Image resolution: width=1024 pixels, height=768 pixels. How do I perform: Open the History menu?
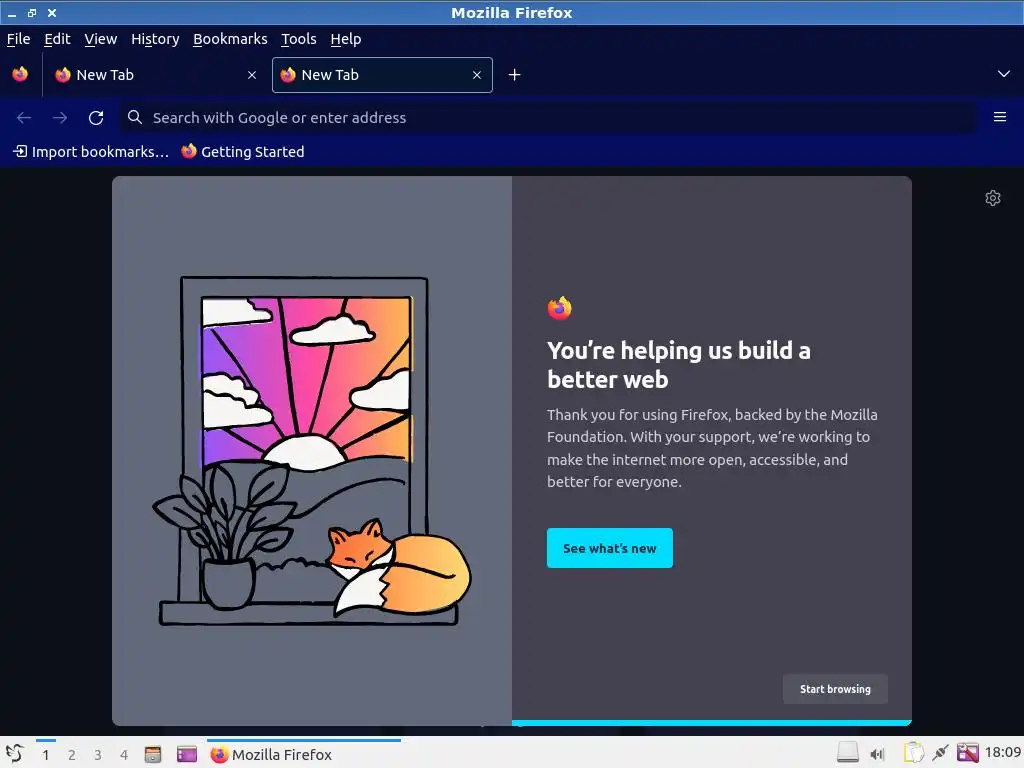click(155, 39)
